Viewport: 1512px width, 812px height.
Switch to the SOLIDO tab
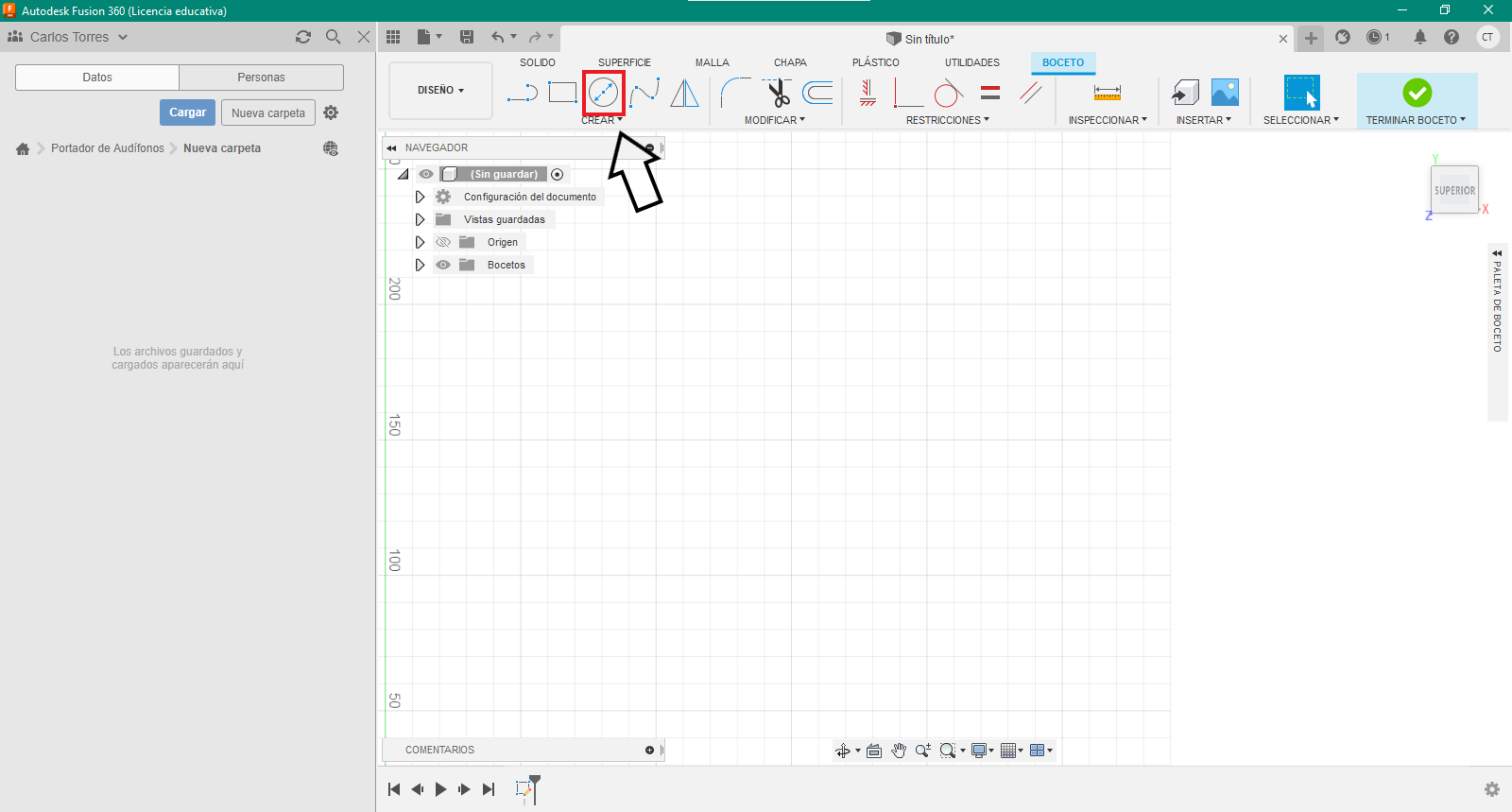[x=538, y=62]
